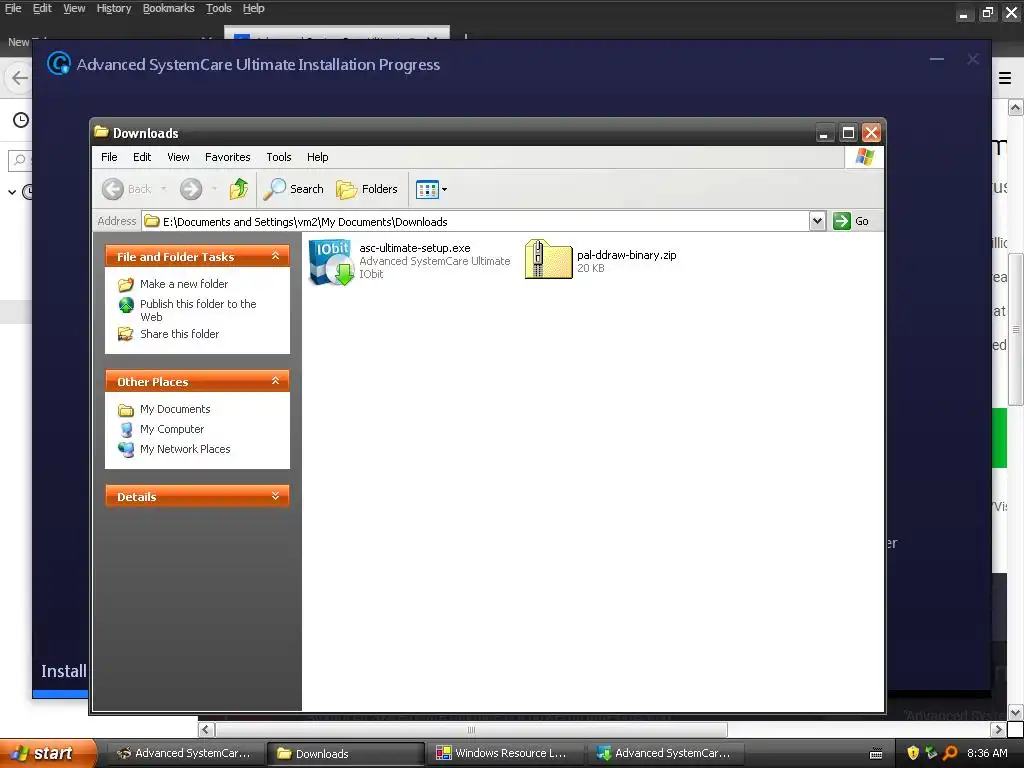
Task: Click the Advanced SystemCare installer logo
Action: (x=59, y=63)
